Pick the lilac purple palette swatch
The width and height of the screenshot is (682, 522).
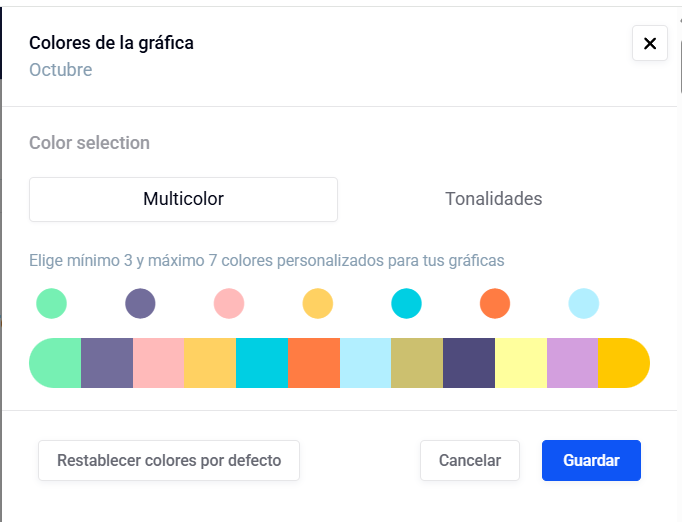pyautogui.click(x=572, y=362)
